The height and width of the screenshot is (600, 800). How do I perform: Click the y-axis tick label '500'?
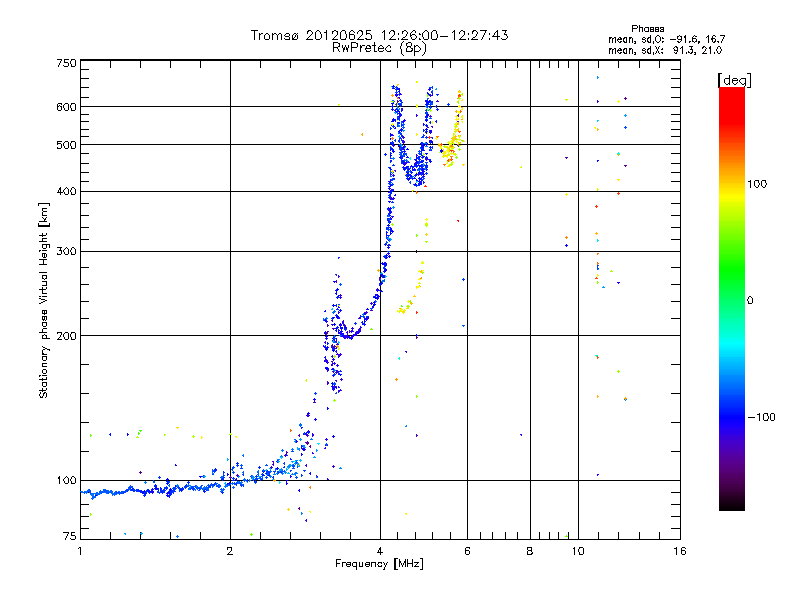(x=66, y=145)
